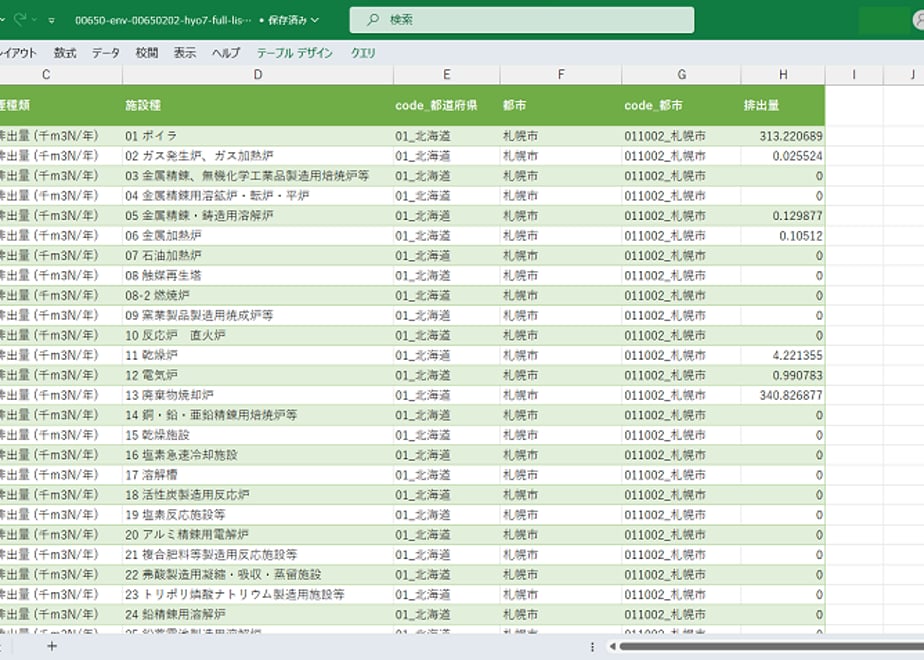Select the cell 04 金属精錬用溶鉱炉・転炉・平炉
Viewport: 924px width, 660px height.
tap(258, 196)
